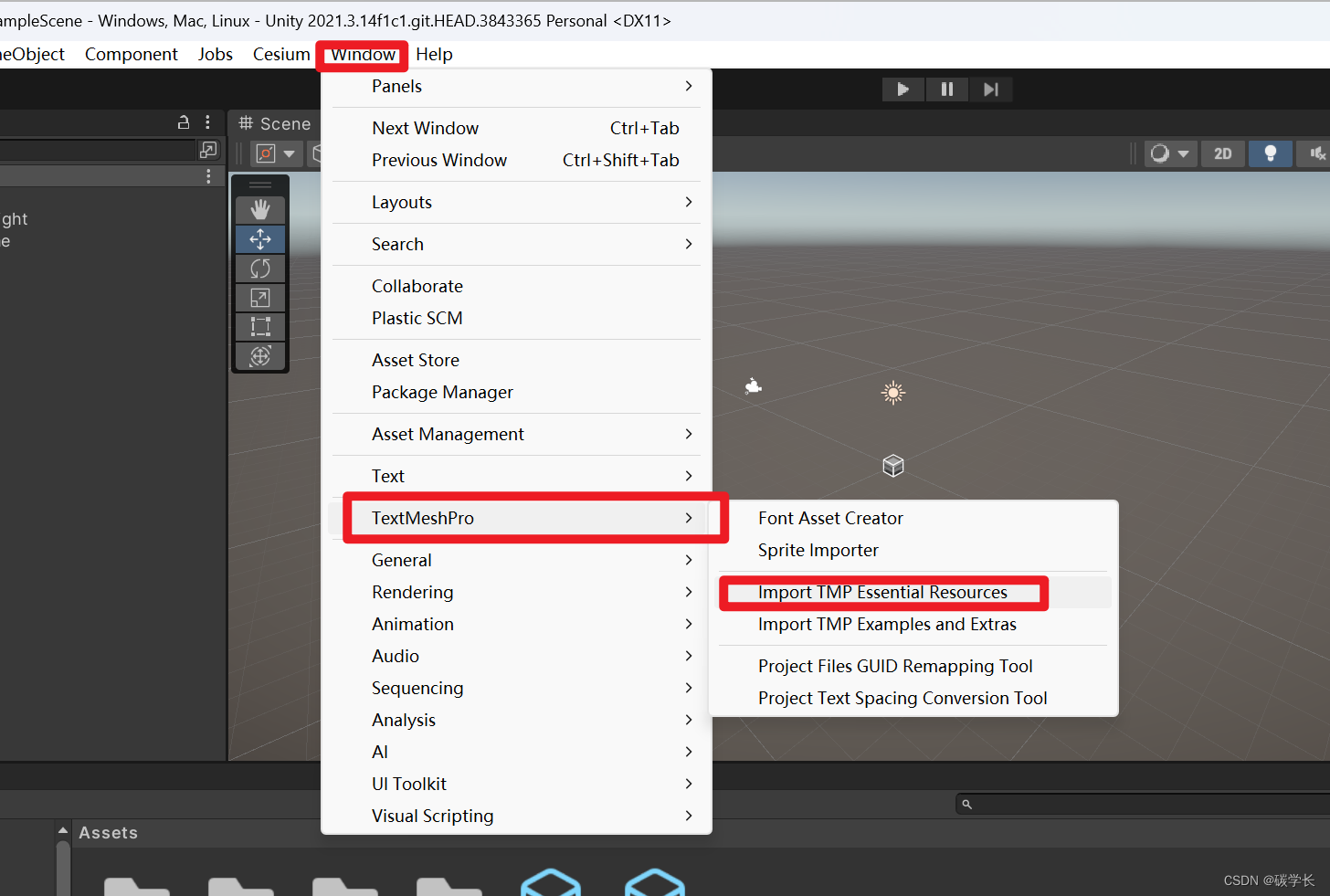Choose Previous Window menu item
This screenshot has height=896, width=1330.
(516, 160)
